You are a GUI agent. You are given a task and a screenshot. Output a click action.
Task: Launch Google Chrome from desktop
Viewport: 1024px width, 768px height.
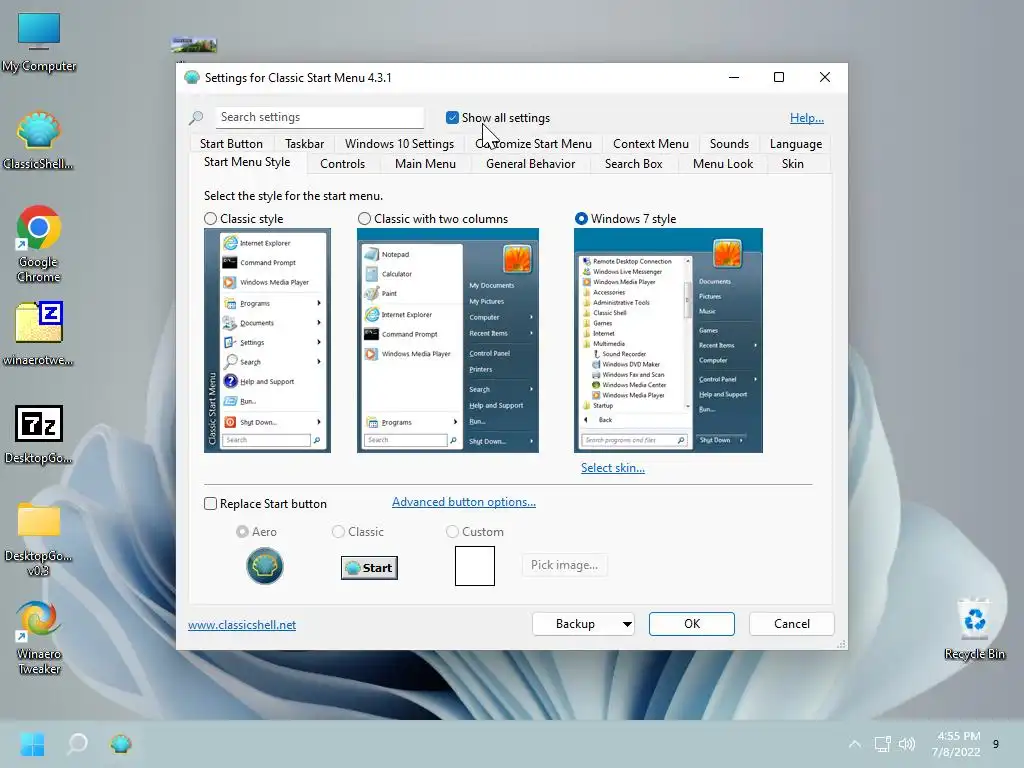point(39,244)
